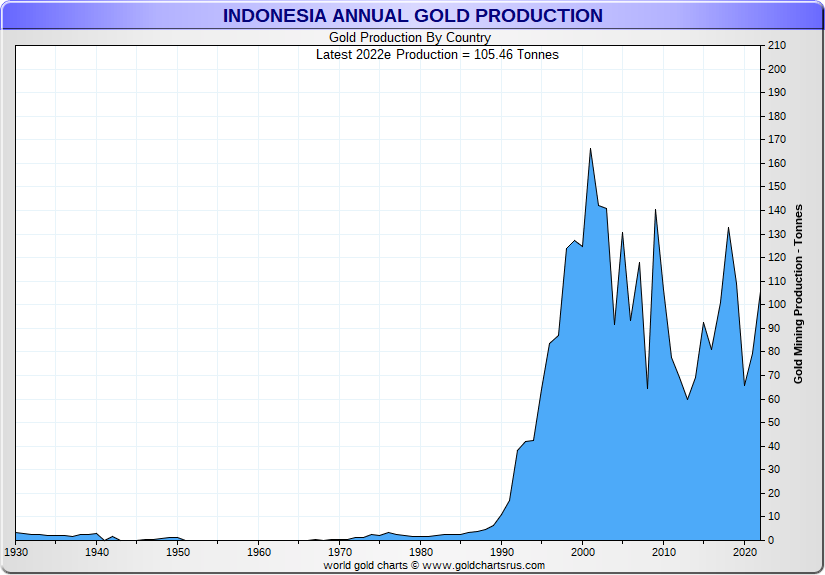The height and width of the screenshot is (575, 825).
Task: Click the trough near 2013 in the chart
Action: 687,399
